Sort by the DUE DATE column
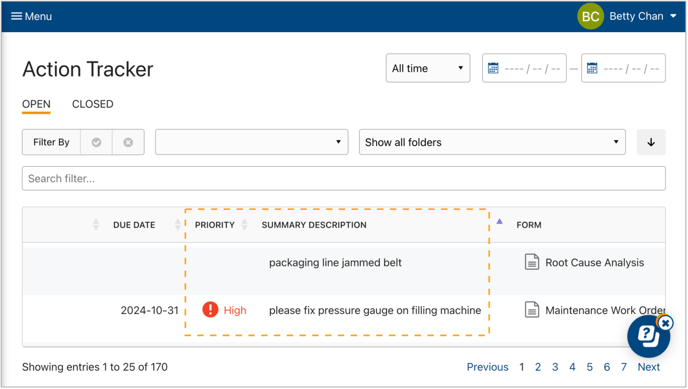688x389 pixels. [x=134, y=225]
